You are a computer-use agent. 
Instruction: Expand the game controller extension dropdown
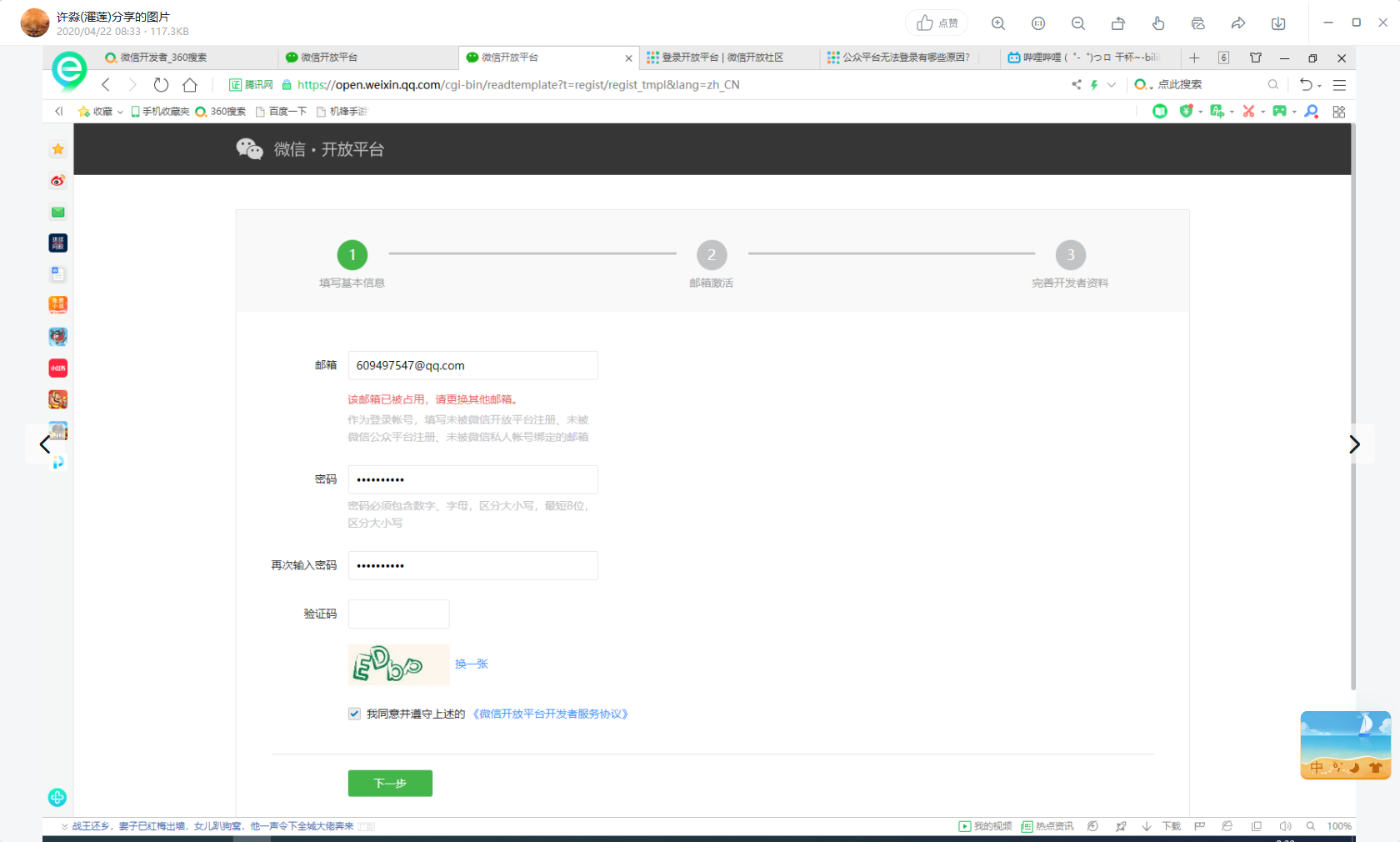coord(1294,112)
